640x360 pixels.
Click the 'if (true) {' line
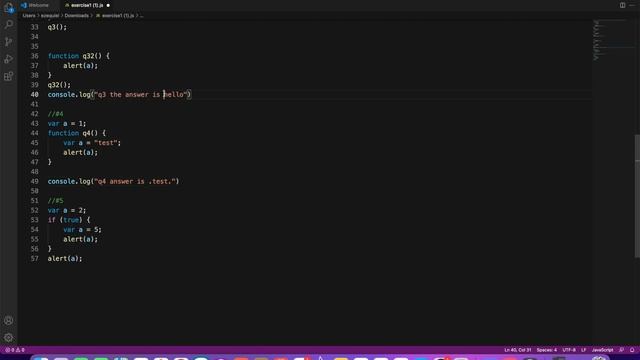point(69,220)
